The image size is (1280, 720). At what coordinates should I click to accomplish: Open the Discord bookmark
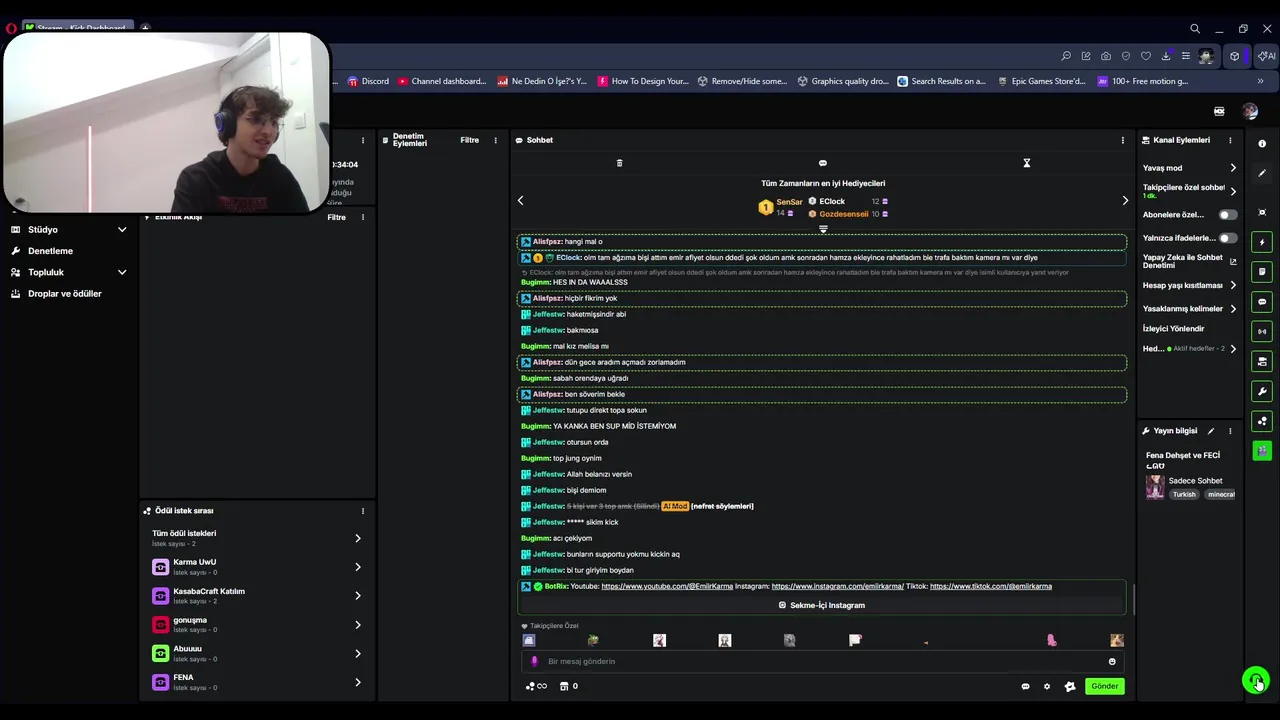point(368,81)
